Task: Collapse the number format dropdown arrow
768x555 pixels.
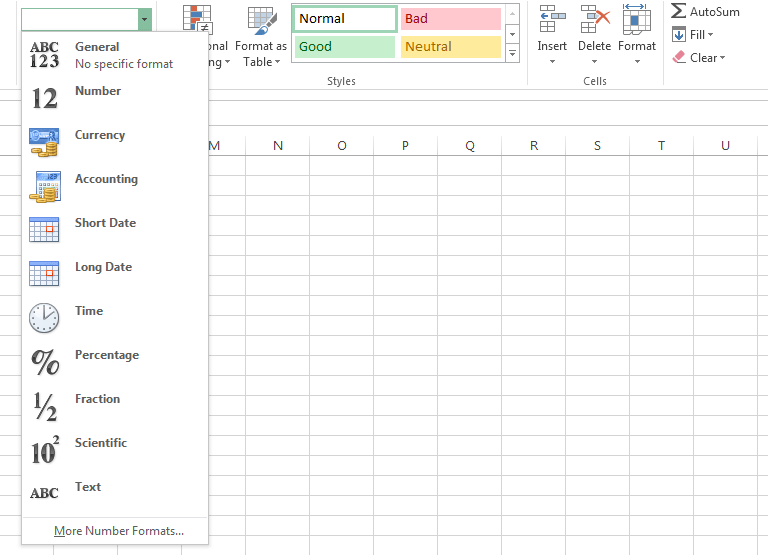Action: (x=144, y=20)
